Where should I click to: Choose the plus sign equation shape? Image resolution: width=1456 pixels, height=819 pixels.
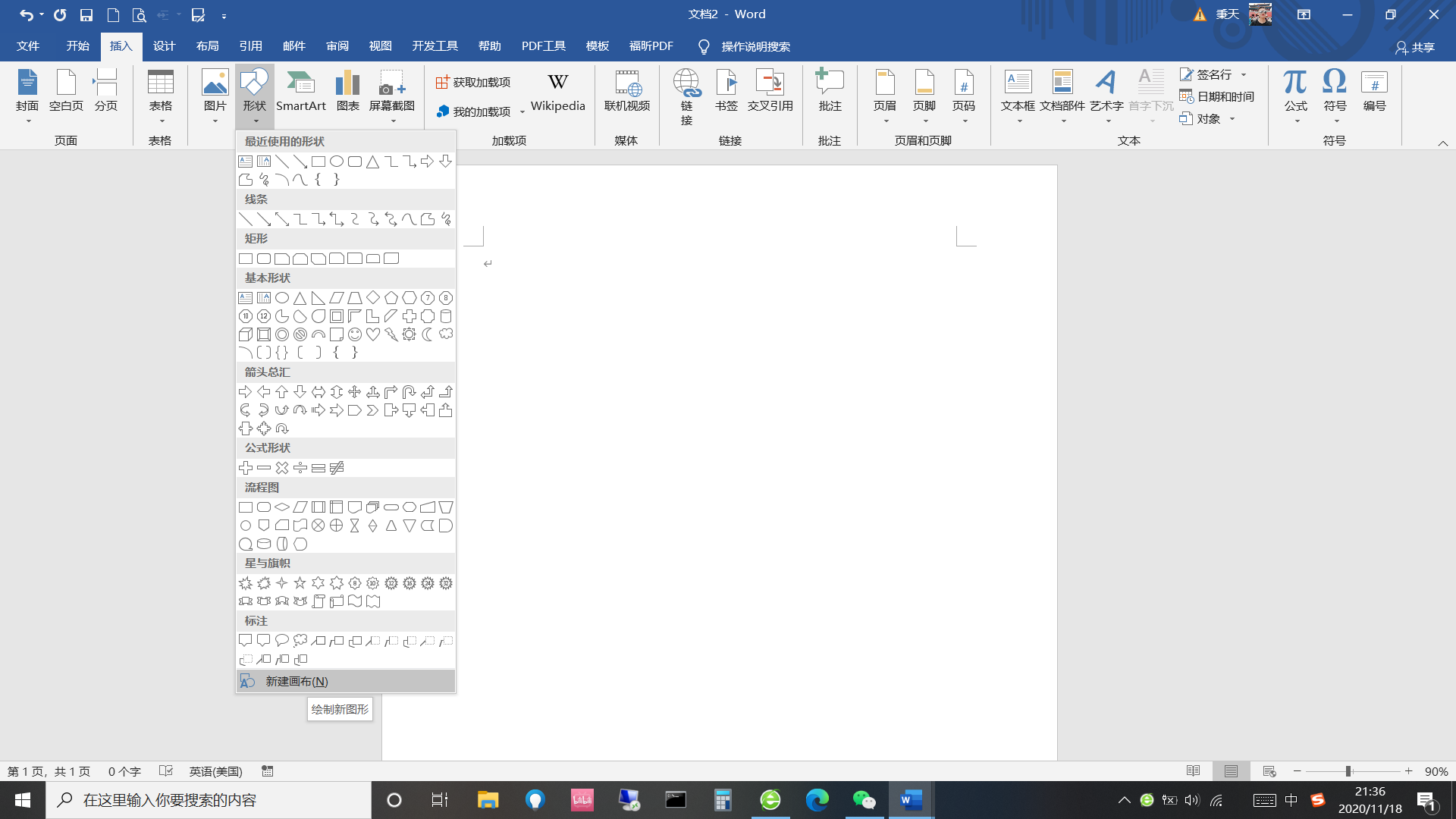(246, 468)
